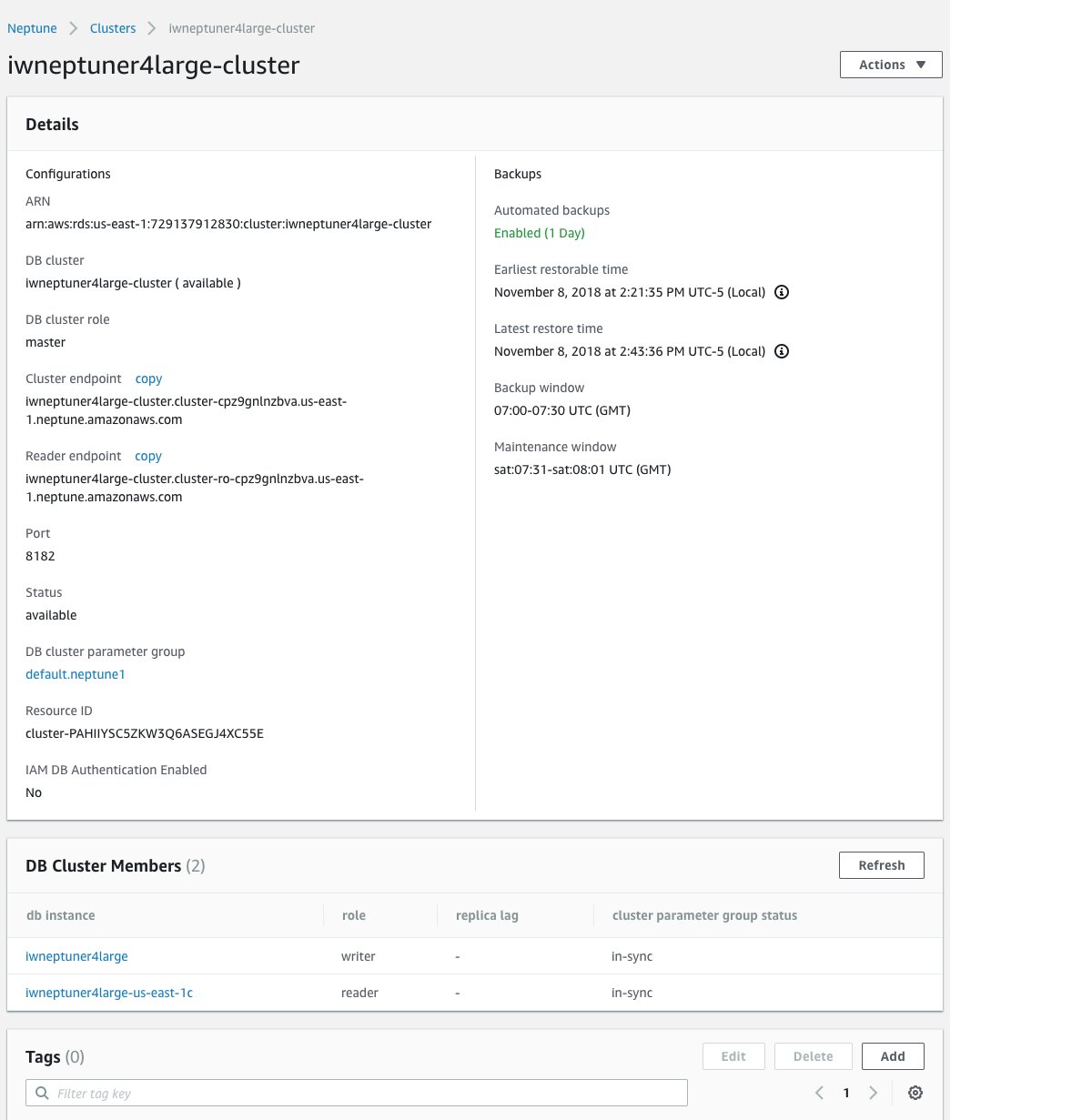
Task: Open the Tags table preferences gear
Action: point(915,1092)
